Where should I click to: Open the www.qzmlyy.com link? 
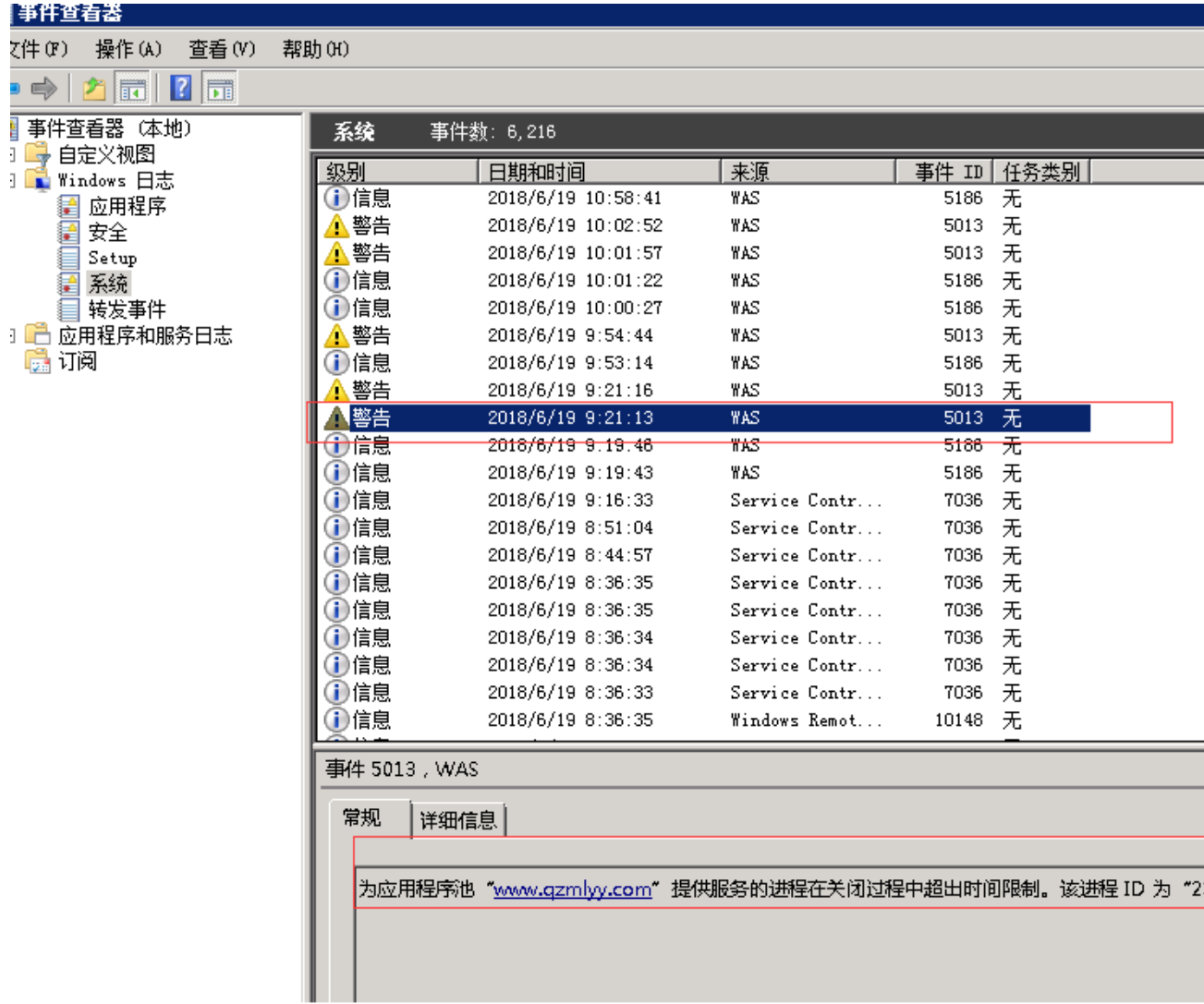coord(572,889)
